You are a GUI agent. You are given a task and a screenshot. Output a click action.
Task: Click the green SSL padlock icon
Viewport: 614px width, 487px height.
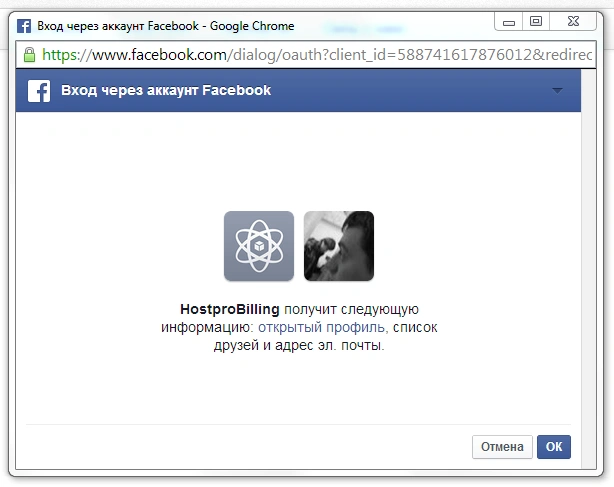pyautogui.click(x=29, y=55)
